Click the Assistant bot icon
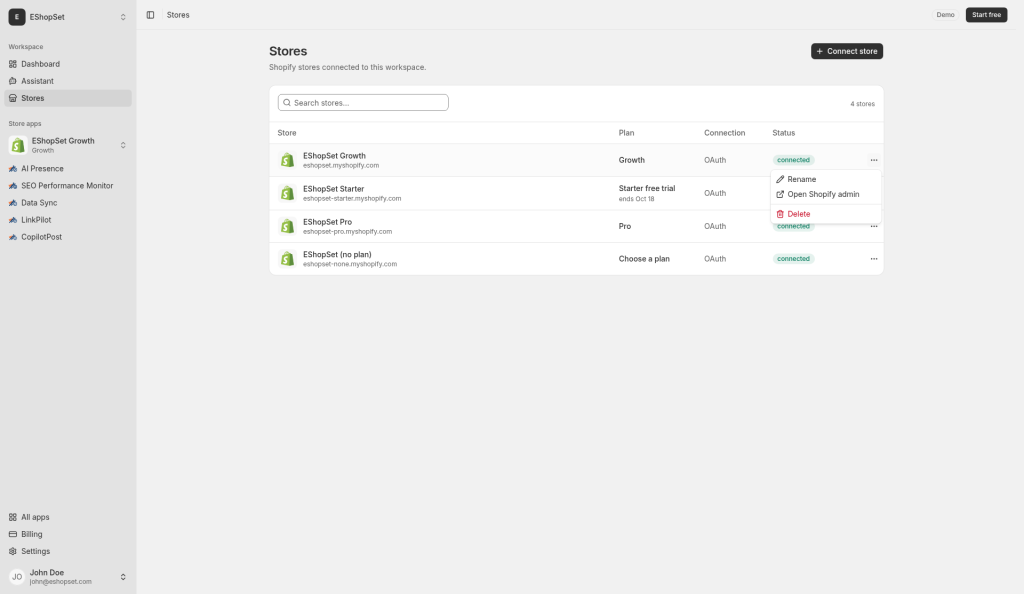Screen dimensions: 1024x594 (x=12, y=81)
